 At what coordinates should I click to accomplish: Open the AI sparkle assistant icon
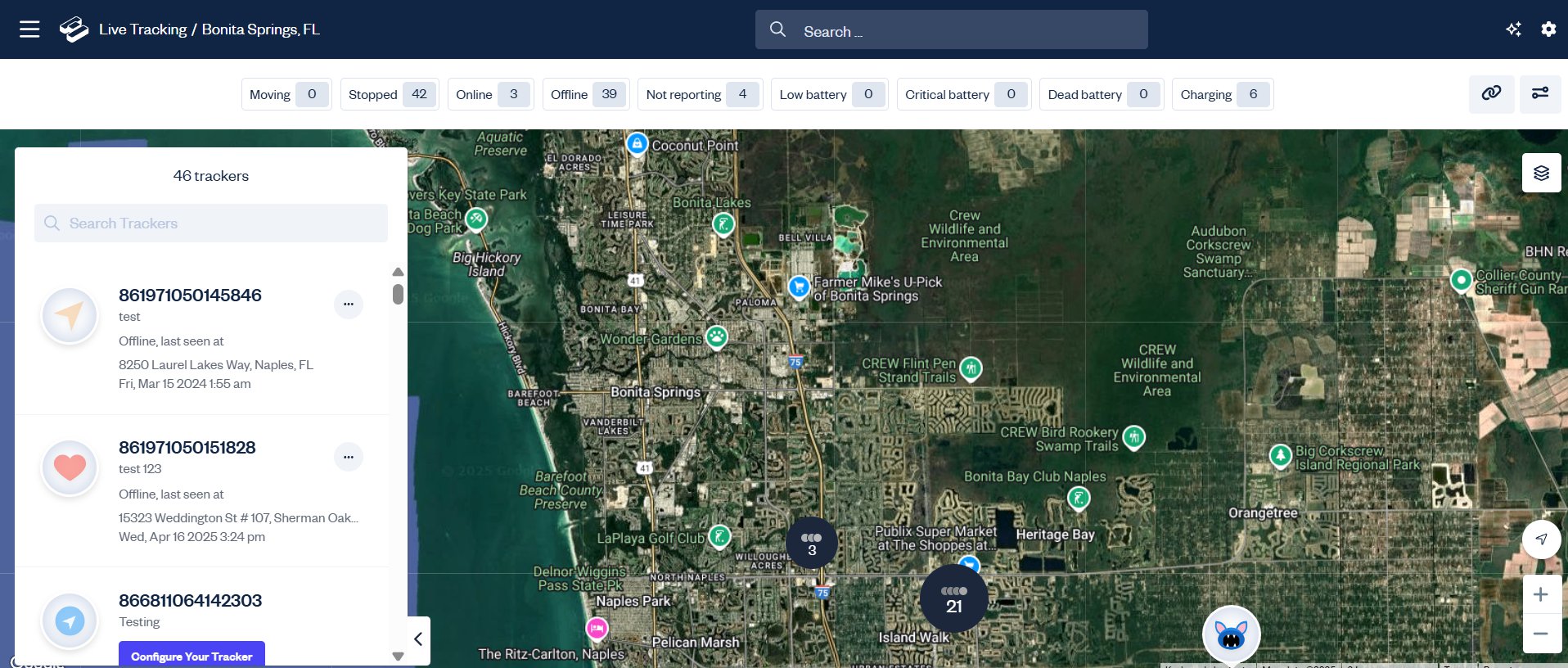click(x=1513, y=29)
